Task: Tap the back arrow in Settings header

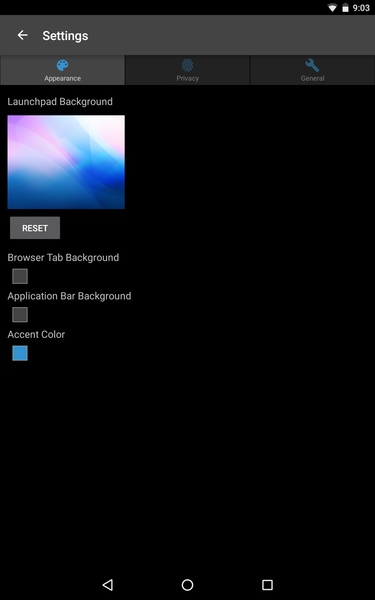Action: 23,35
